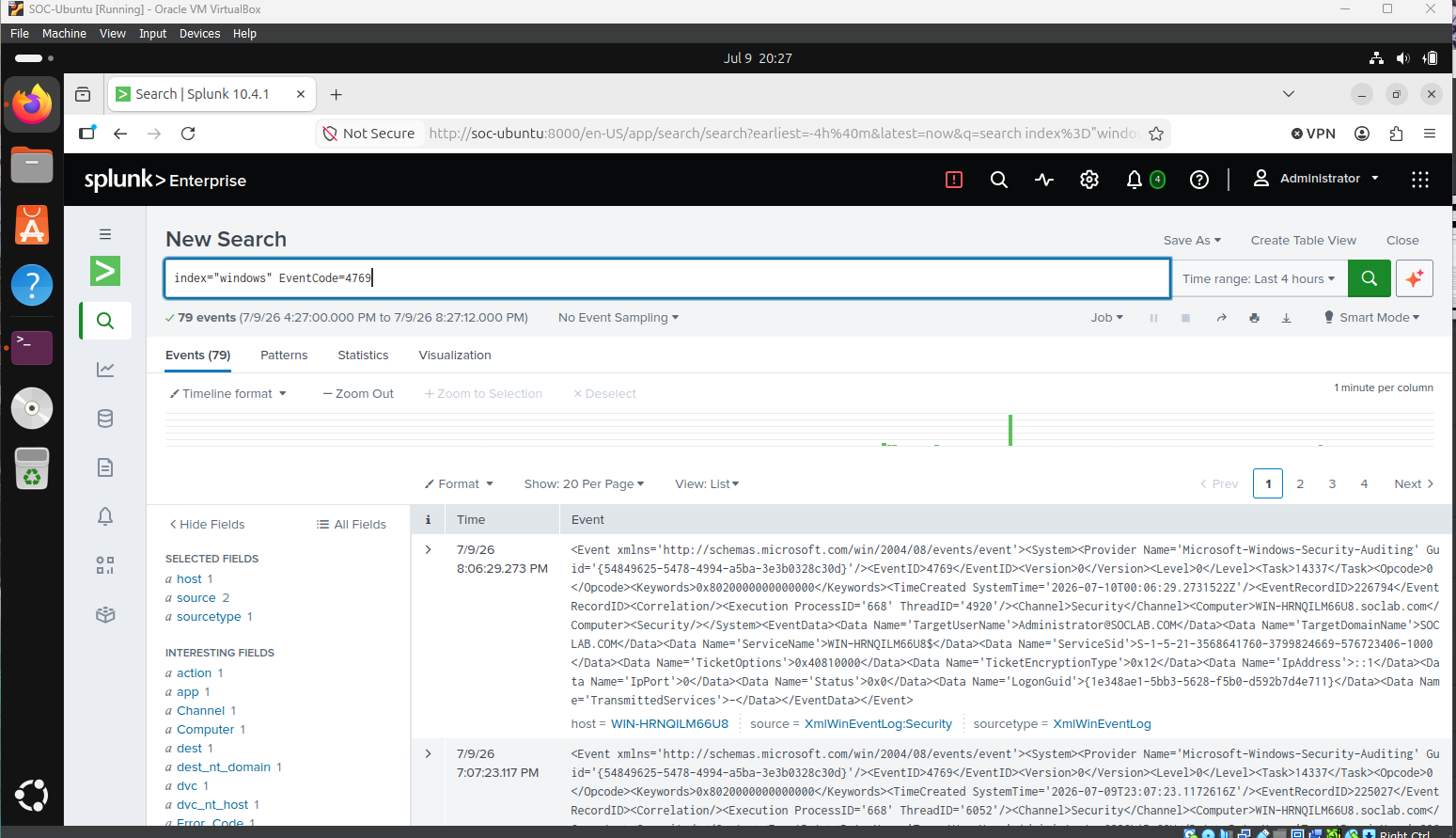Open the Help question mark icon
Screen dimensions: 1456x838
(1199, 180)
